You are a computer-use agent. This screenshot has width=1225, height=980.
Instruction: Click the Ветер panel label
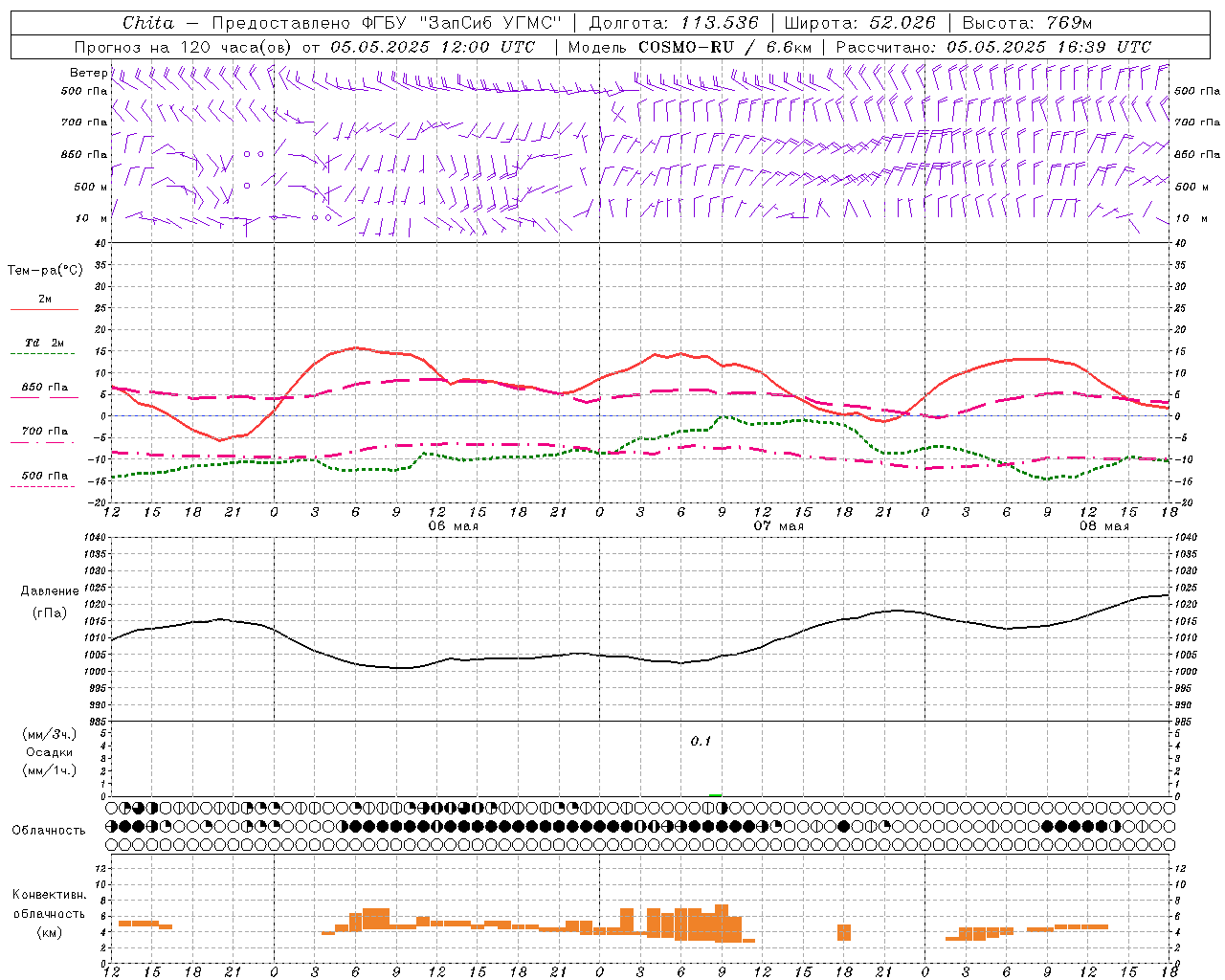[88, 73]
